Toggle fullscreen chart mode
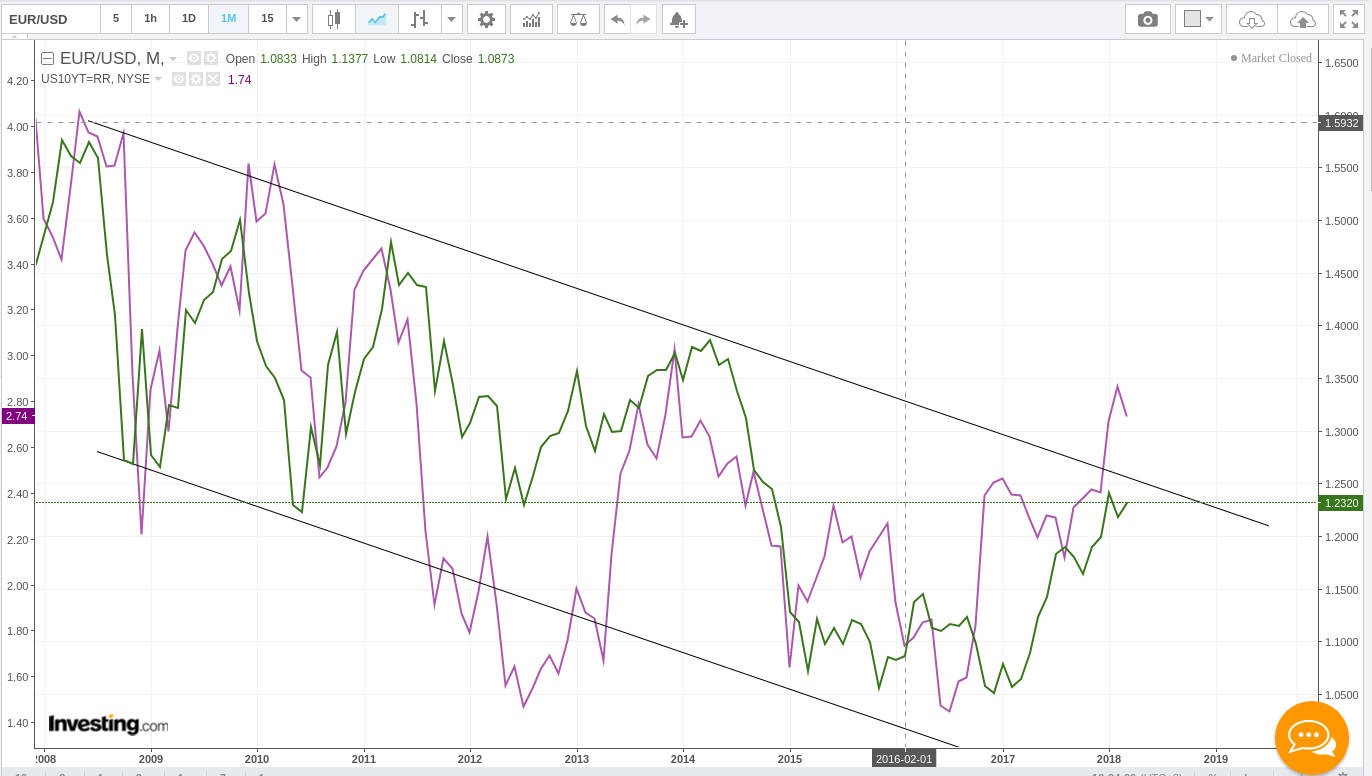1372x776 pixels. [1349, 19]
